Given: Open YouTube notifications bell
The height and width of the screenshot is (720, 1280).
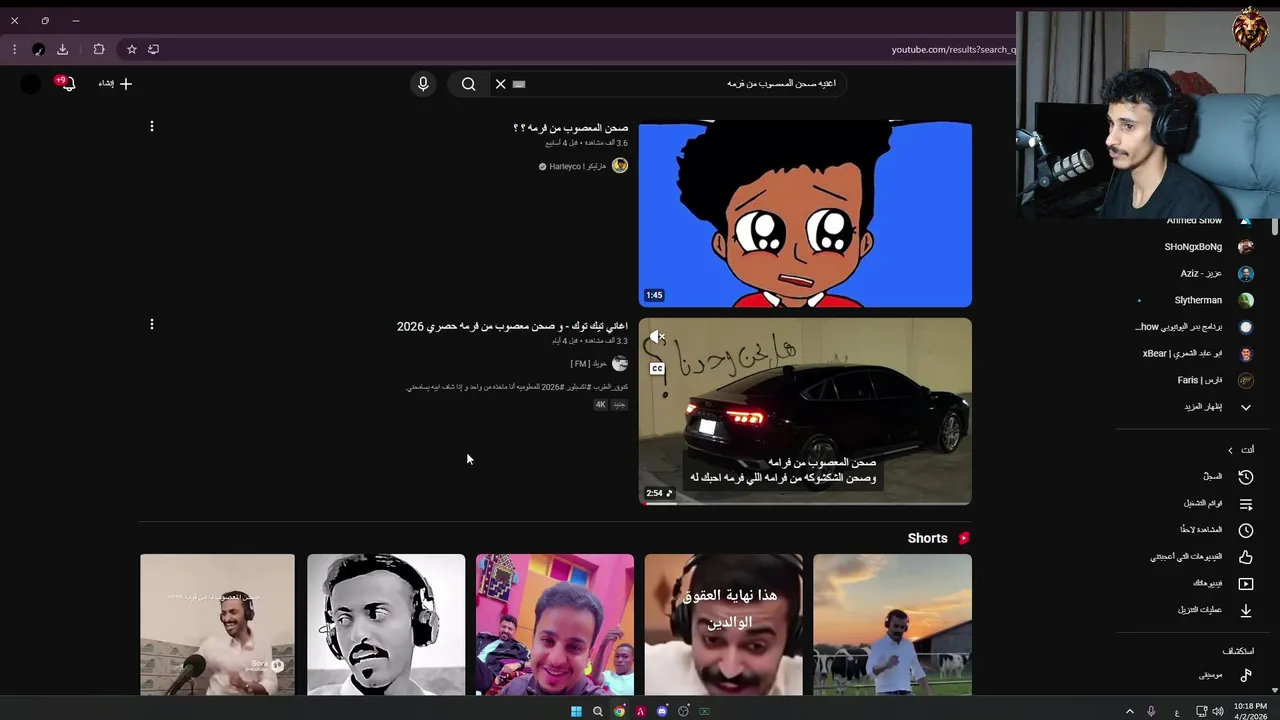Looking at the screenshot, I should pos(67,84).
